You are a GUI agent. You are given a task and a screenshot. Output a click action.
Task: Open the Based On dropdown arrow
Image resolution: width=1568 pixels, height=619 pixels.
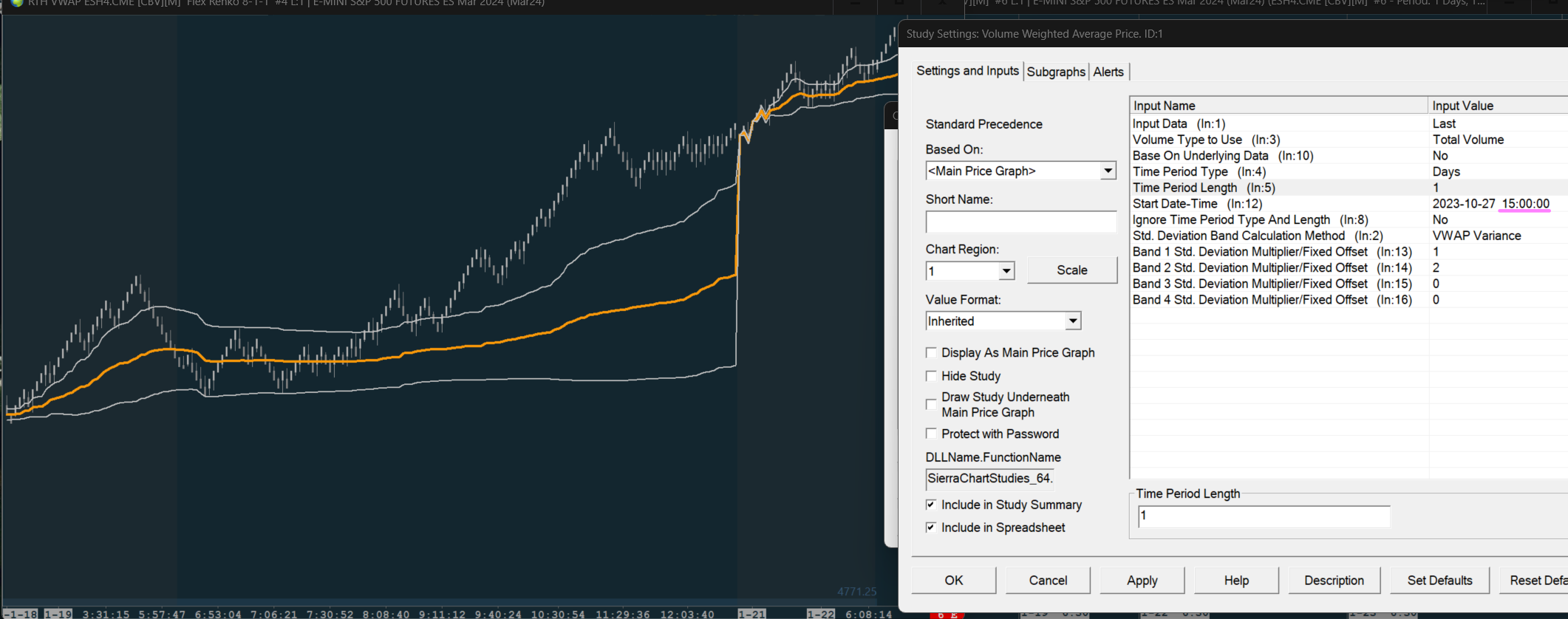point(1108,171)
